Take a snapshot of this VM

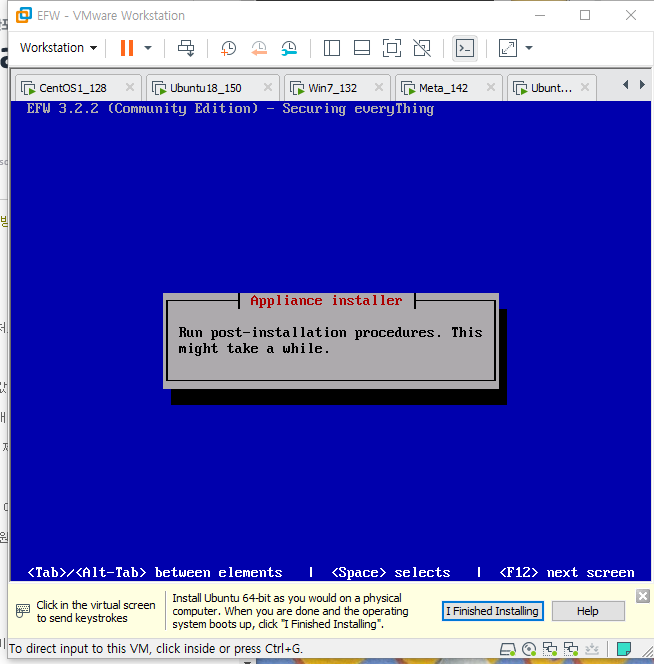click(x=228, y=48)
